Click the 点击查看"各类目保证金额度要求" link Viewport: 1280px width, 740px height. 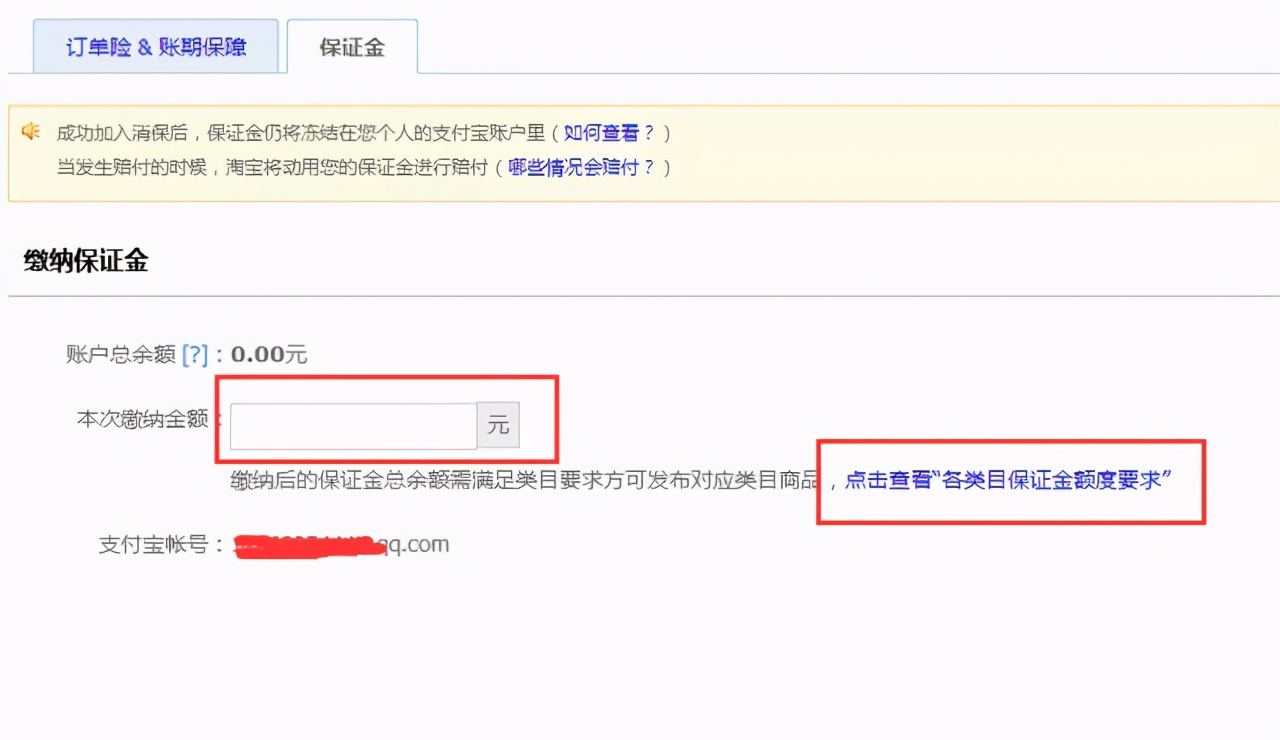[1008, 480]
